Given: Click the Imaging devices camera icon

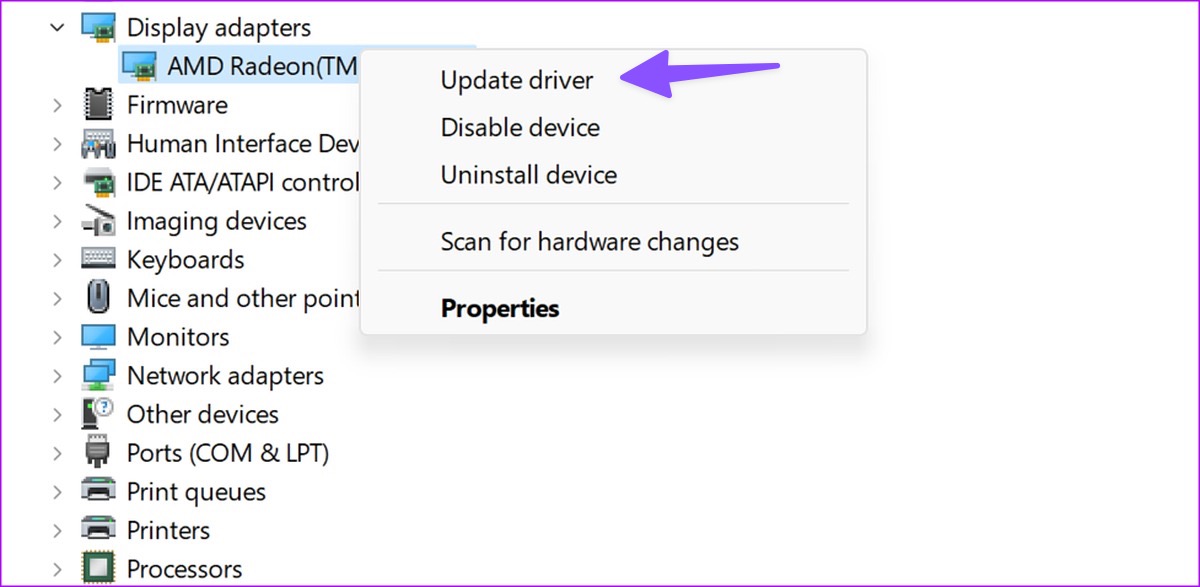Looking at the screenshot, I should tap(98, 220).
